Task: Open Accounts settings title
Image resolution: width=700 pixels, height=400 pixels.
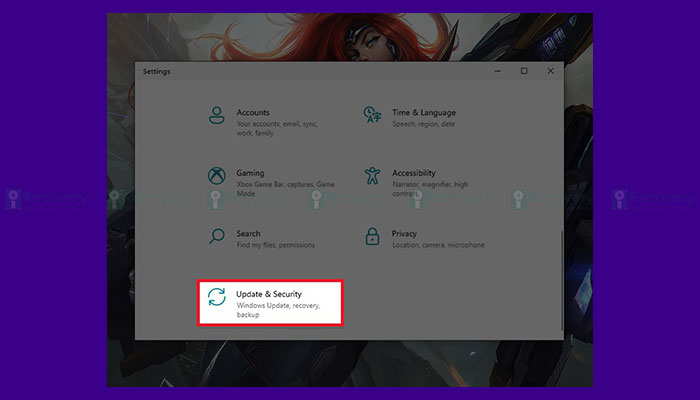Action: [x=253, y=112]
